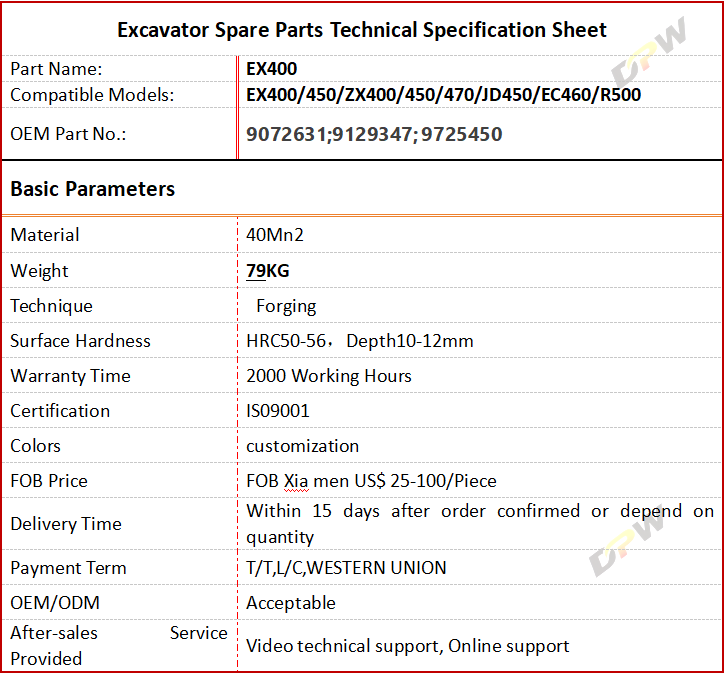
Task: Click the 'Basic Parameters' heading
Action: pos(93,189)
